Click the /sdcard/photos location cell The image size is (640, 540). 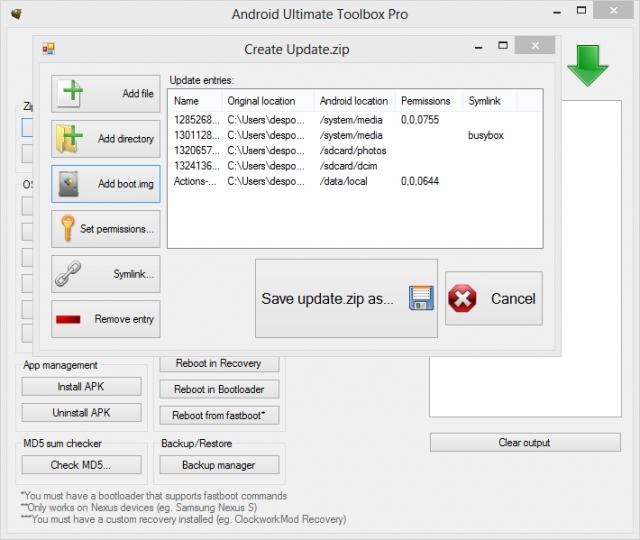[353, 151]
